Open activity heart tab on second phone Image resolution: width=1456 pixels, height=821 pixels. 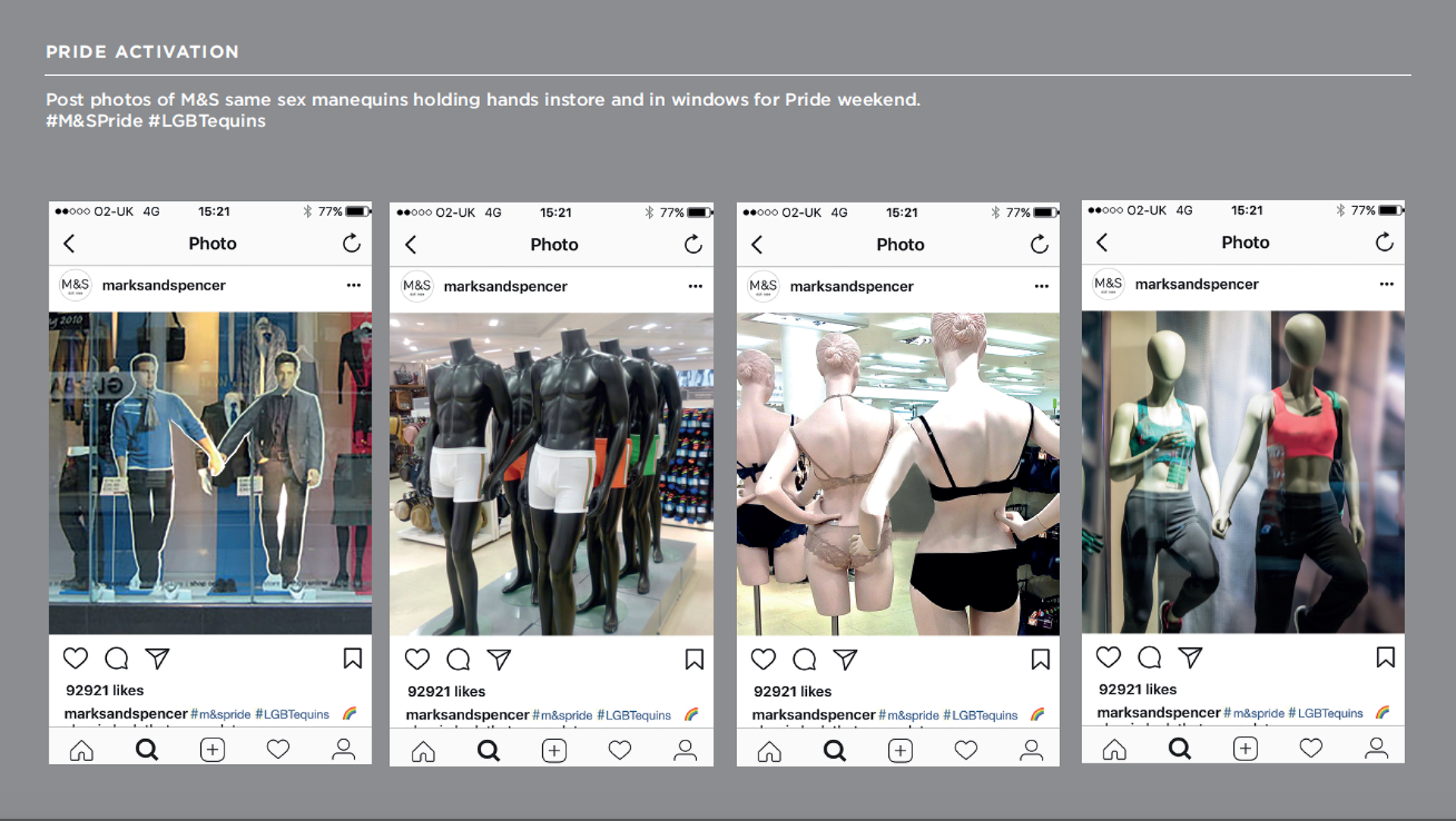(620, 750)
